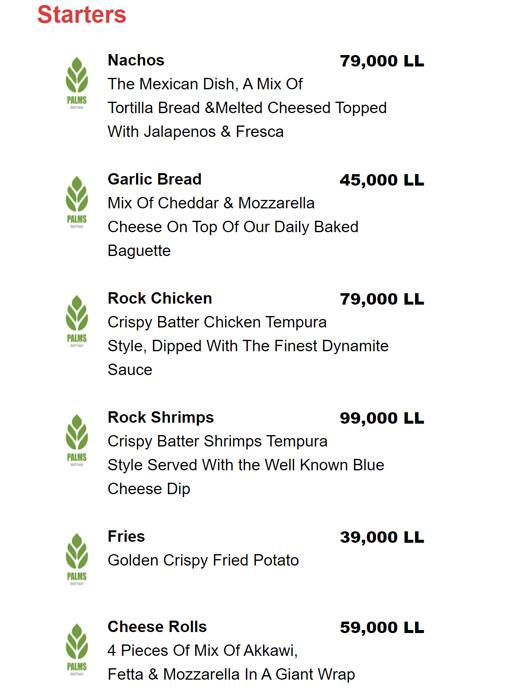Open the Nachos menu item title
This screenshot has width=508, height=700.
click(x=136, y=60)
